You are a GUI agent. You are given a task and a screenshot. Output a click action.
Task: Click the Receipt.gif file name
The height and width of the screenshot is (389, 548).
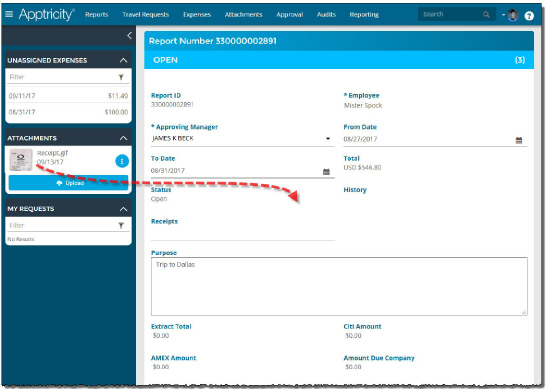[x=52, y=153]
